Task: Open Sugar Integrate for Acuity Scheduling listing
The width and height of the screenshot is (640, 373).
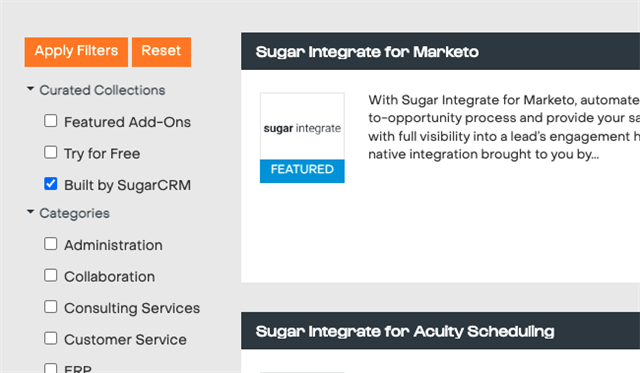Action: [405, 331]
